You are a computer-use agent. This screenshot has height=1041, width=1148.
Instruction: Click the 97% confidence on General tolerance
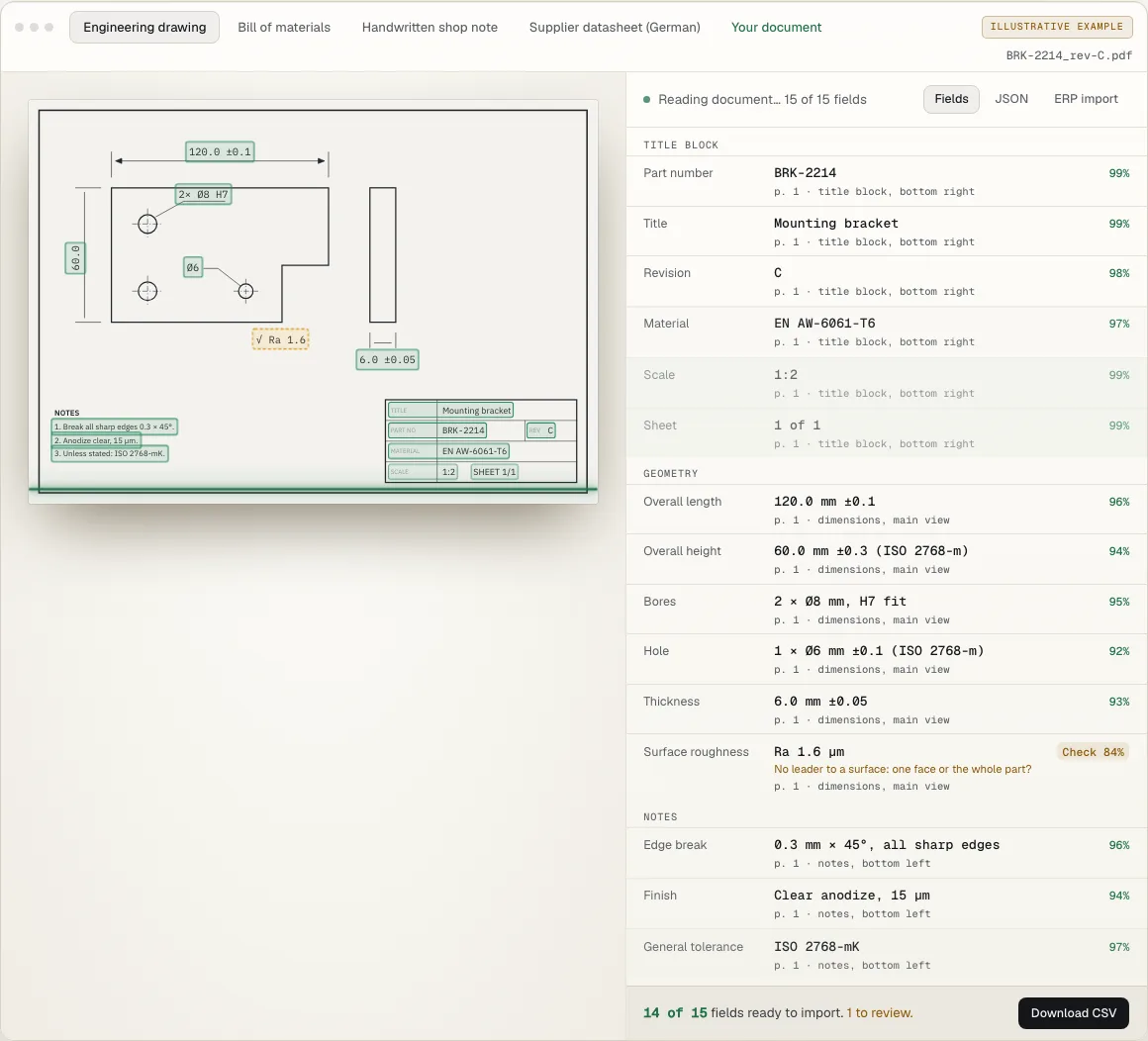coord(1118,947)
